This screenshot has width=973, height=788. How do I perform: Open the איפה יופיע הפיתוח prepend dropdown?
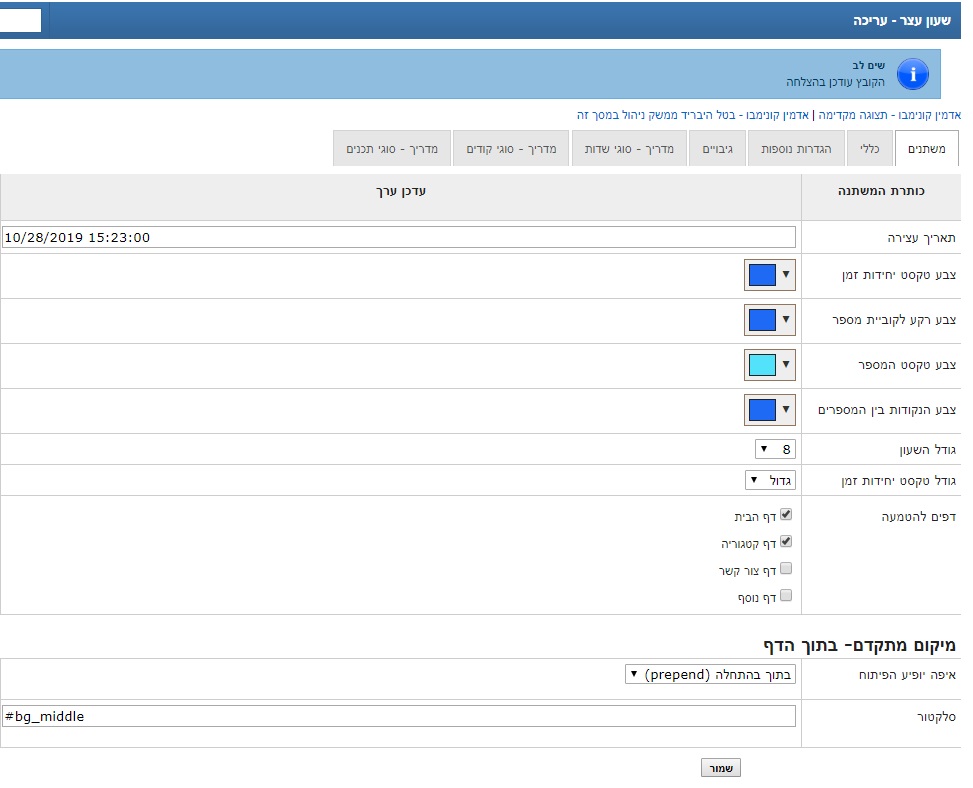point(710,674)
